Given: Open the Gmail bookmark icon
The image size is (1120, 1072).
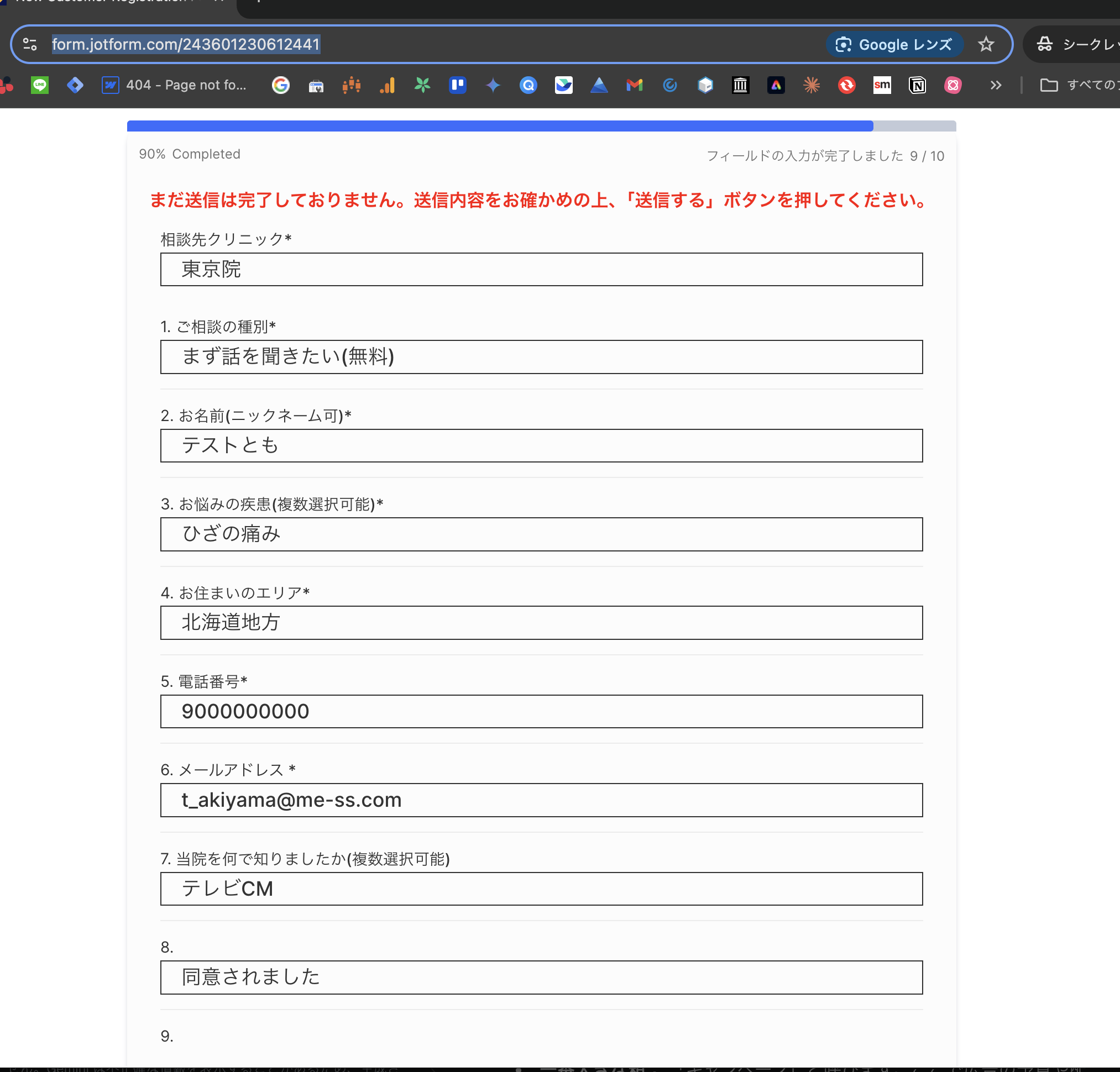Looking at the screenshot, I should point(634,85).
